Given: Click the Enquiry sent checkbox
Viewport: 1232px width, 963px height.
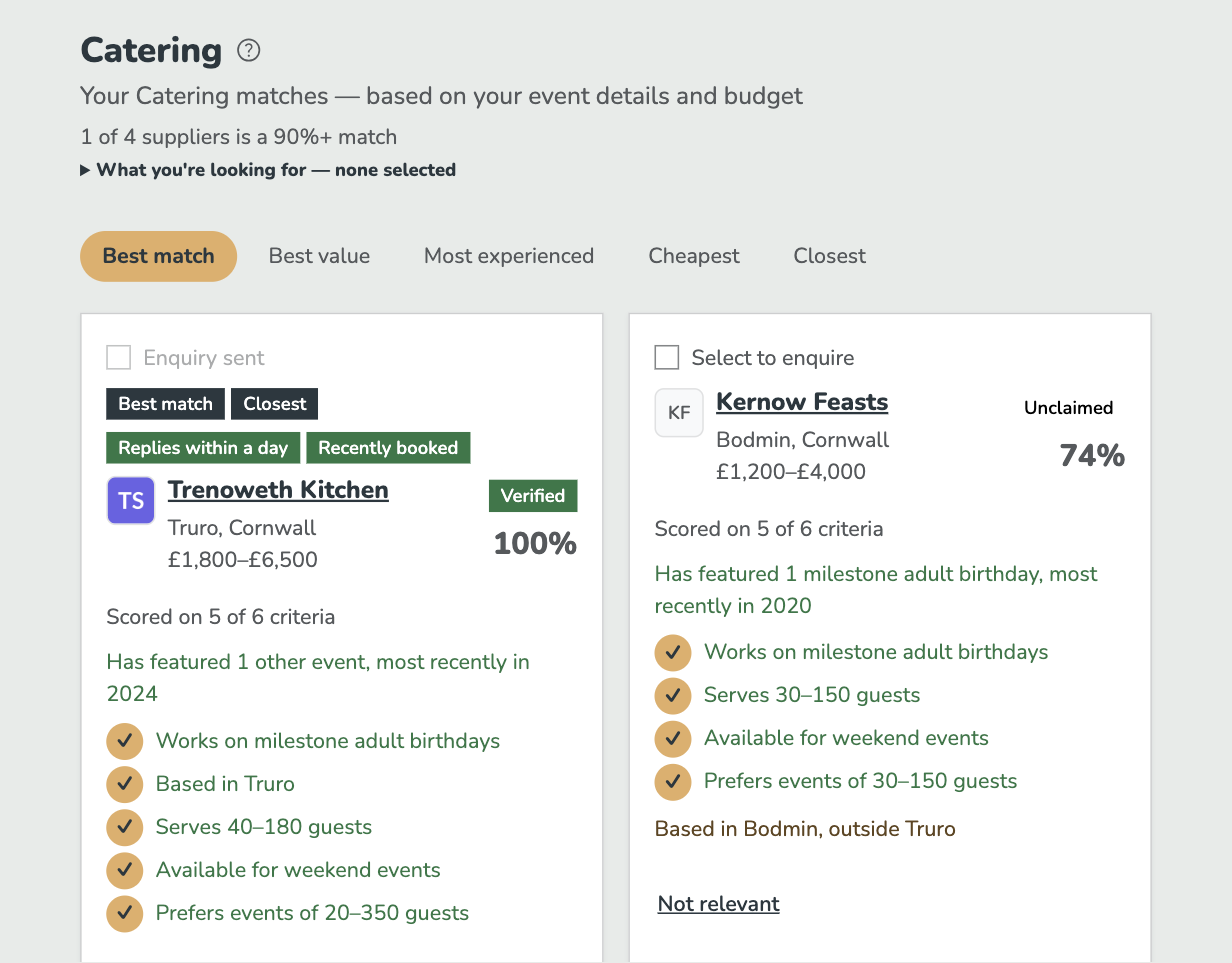Looking at the screenshot, I should point(118,357).
